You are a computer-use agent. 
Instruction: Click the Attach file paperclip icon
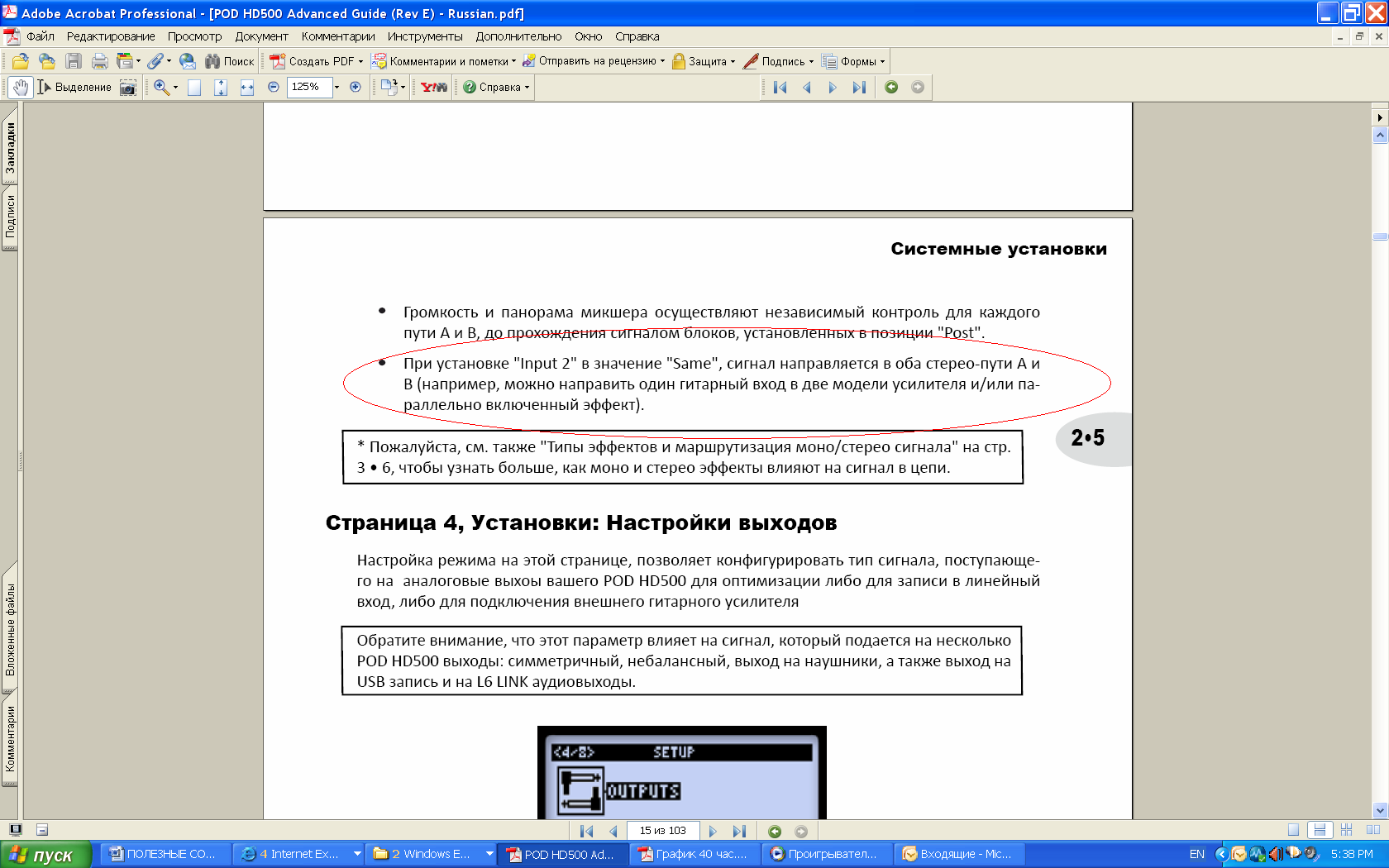pos(155,61)
